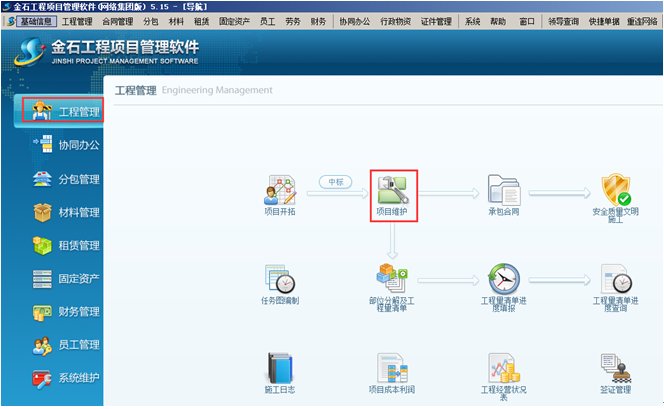Open the 项目成本利润 icon

click(392, 368)
